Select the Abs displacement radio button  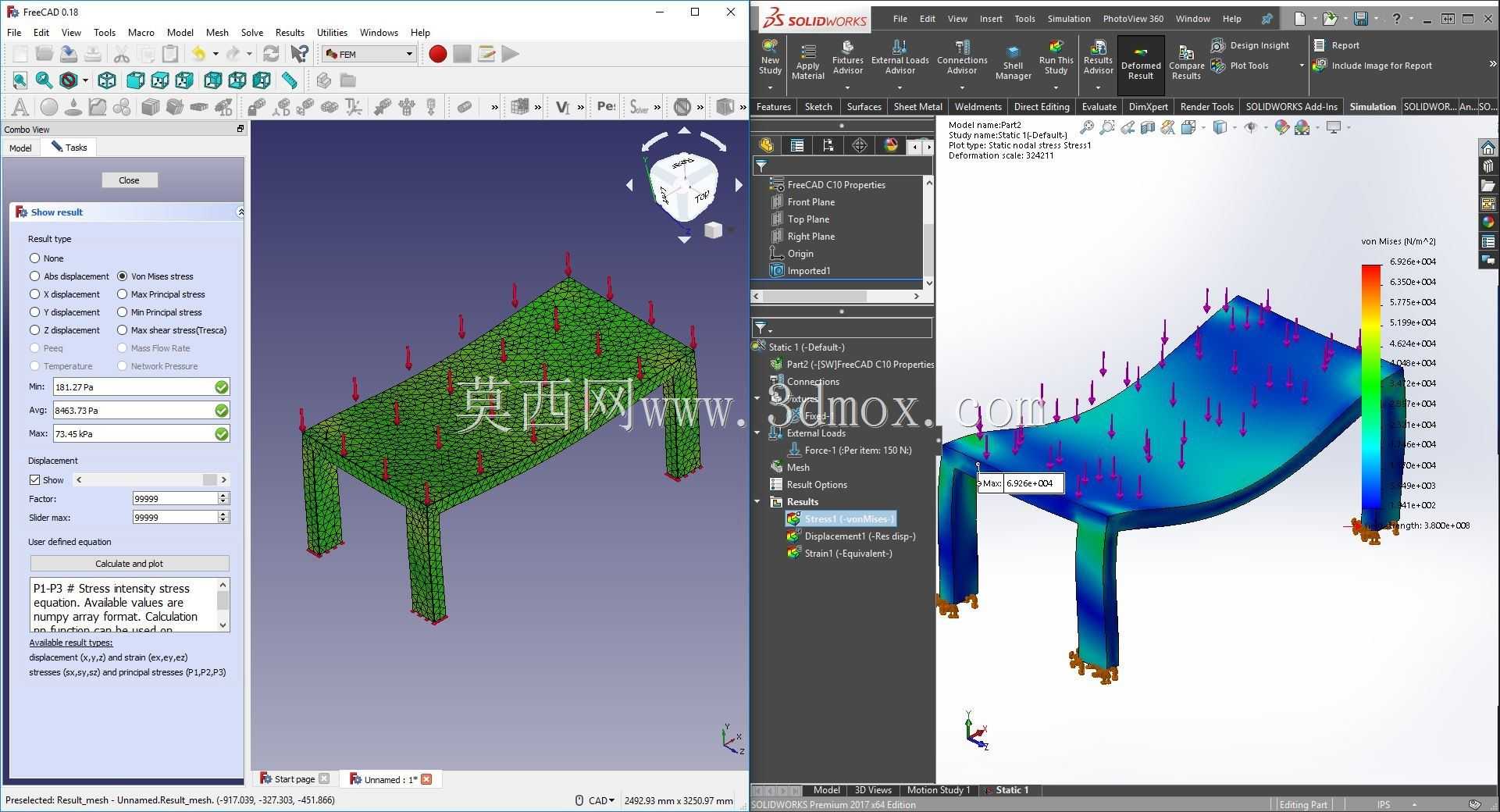pyautogui.click(x=34, y=276)
